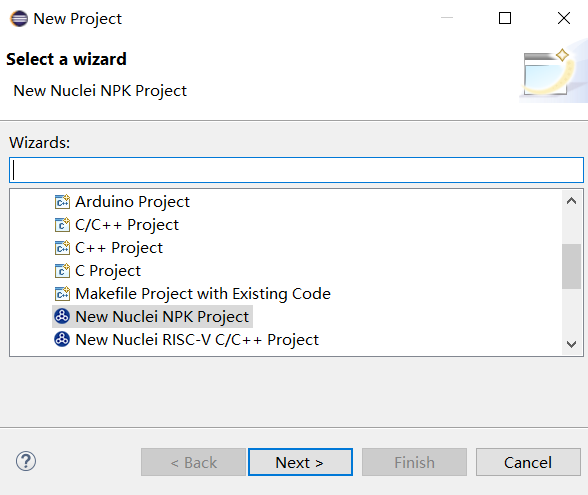Click the Eclipse icon in title bar
588x495 pixels.
tap(19, 18)
